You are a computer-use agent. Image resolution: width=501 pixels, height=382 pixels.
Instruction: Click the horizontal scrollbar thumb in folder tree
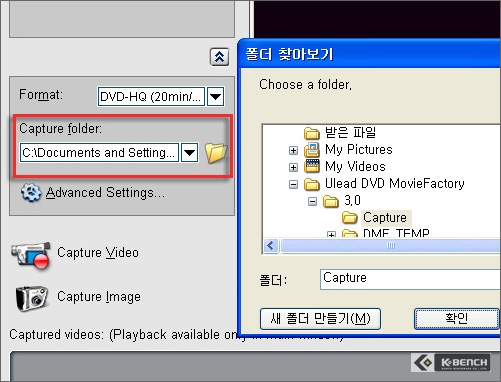click(390, 246)
